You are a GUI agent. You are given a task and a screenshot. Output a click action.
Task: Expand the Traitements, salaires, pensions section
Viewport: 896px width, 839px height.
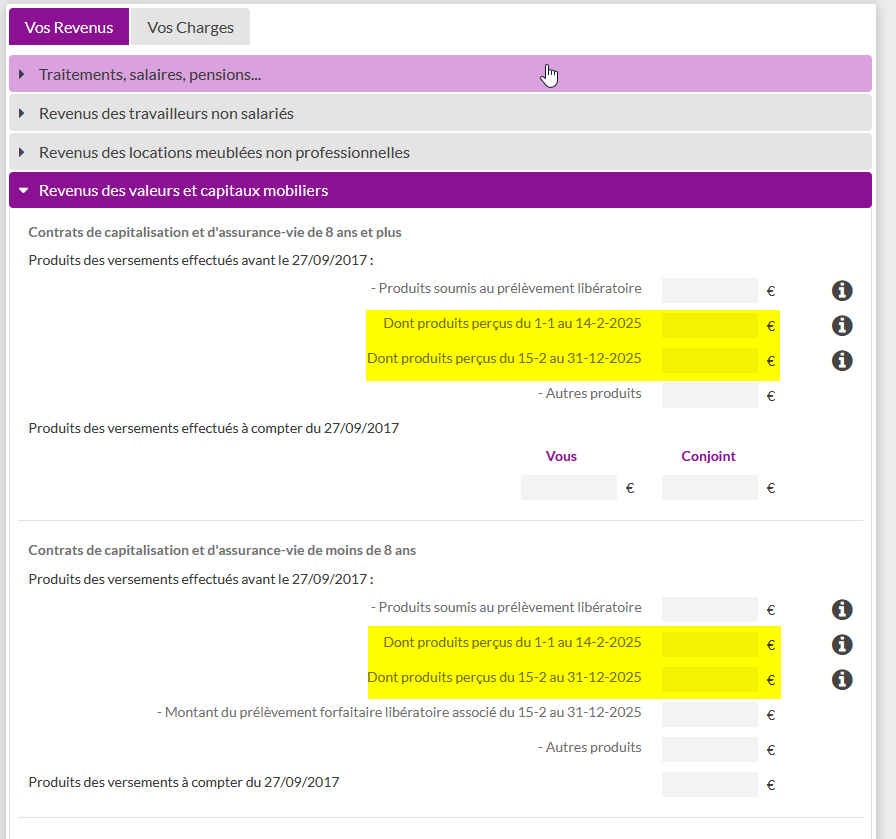[440, 74]
